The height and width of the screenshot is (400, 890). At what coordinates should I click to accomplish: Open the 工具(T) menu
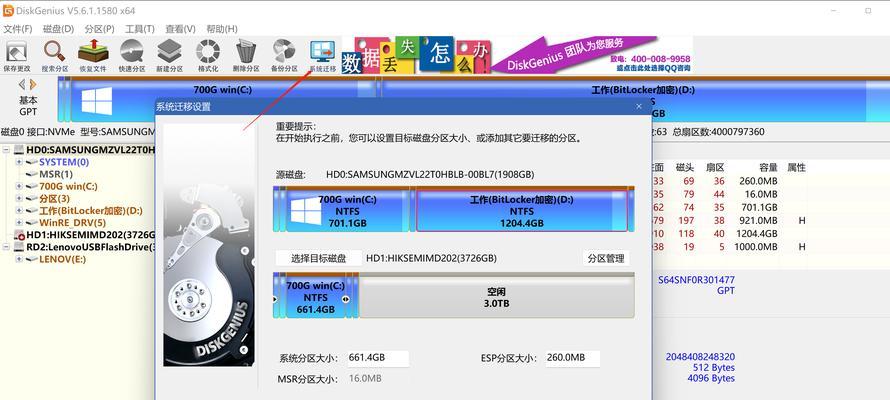[140, 28]
